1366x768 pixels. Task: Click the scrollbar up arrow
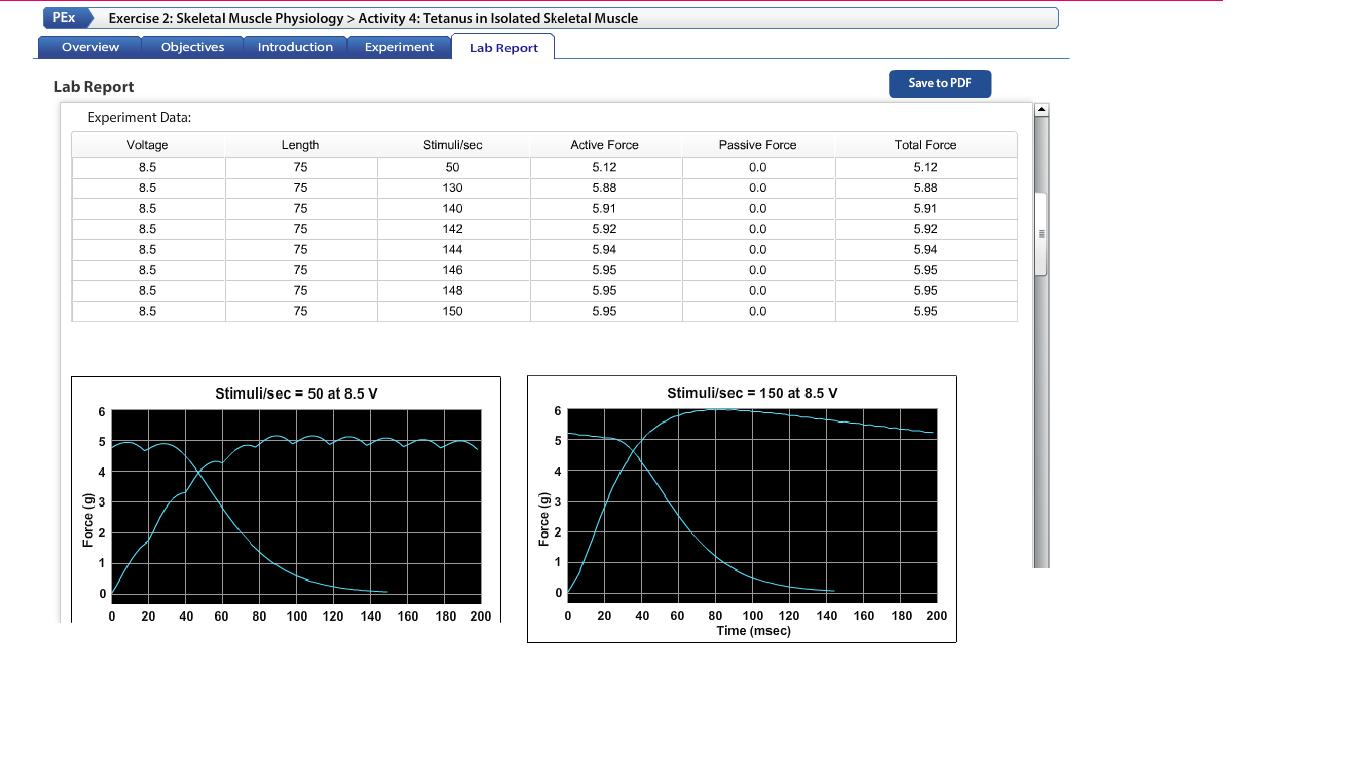click(1041, 109)
